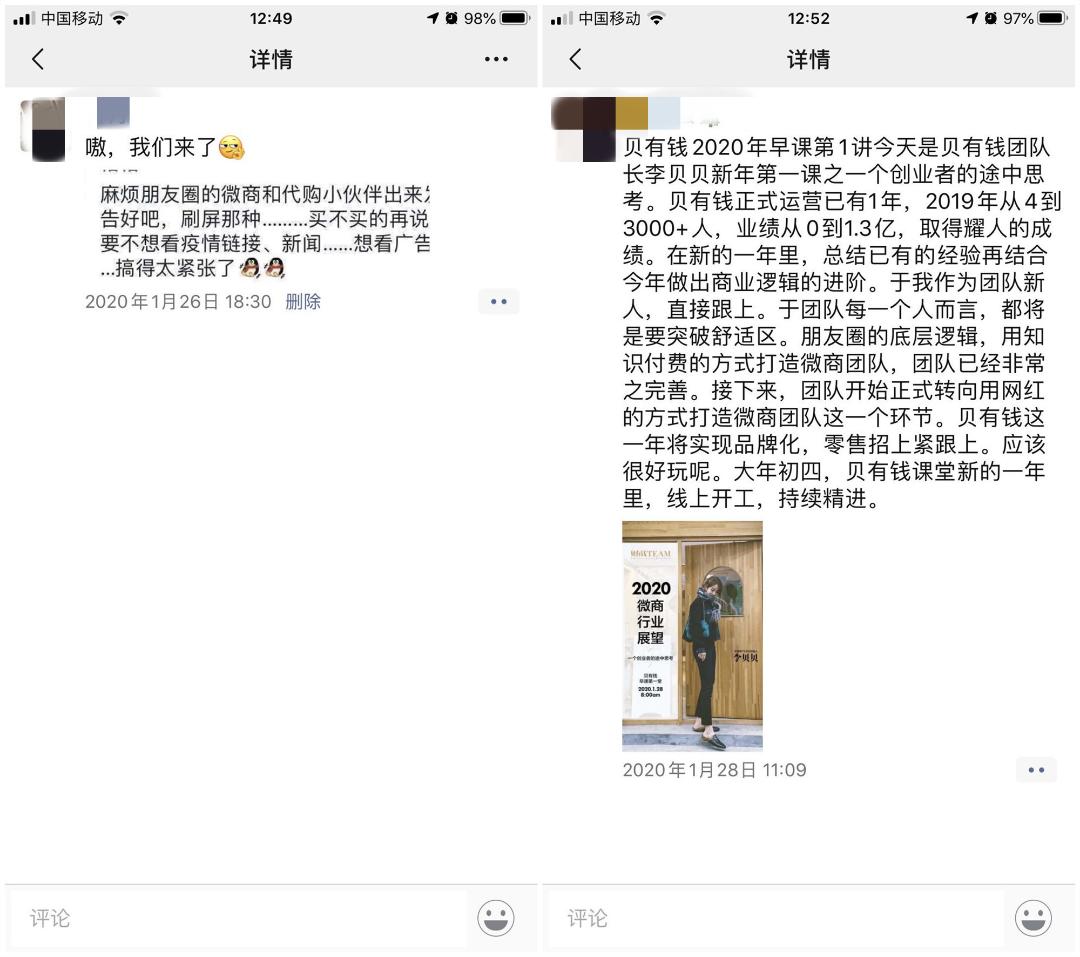
Task: Tap the poster's avatar in the right post
Action: coord(584,130)
